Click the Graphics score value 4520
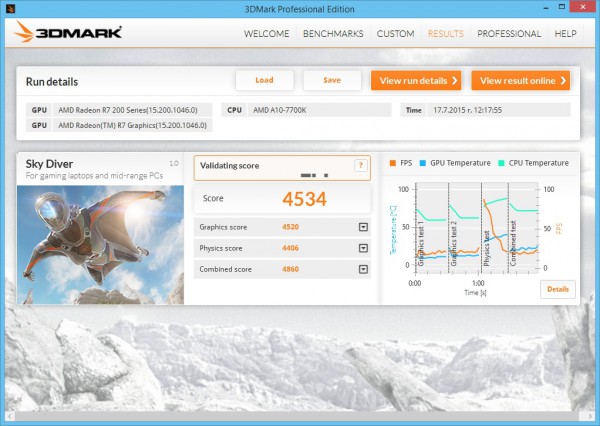This screenshot has height=426, width=600. pyautogui.click(x=290, y=227)
